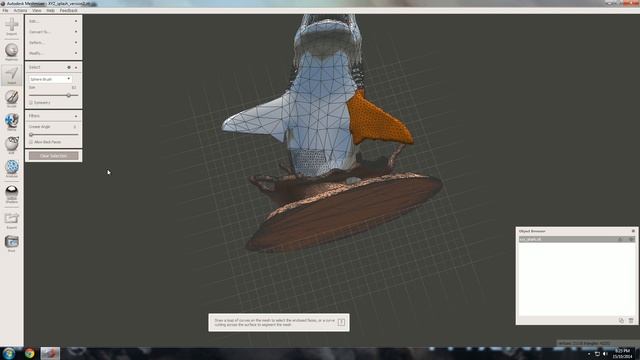Open the Analysis tool in sidebar
Screen dimensions: 640x360
(11, 167)
